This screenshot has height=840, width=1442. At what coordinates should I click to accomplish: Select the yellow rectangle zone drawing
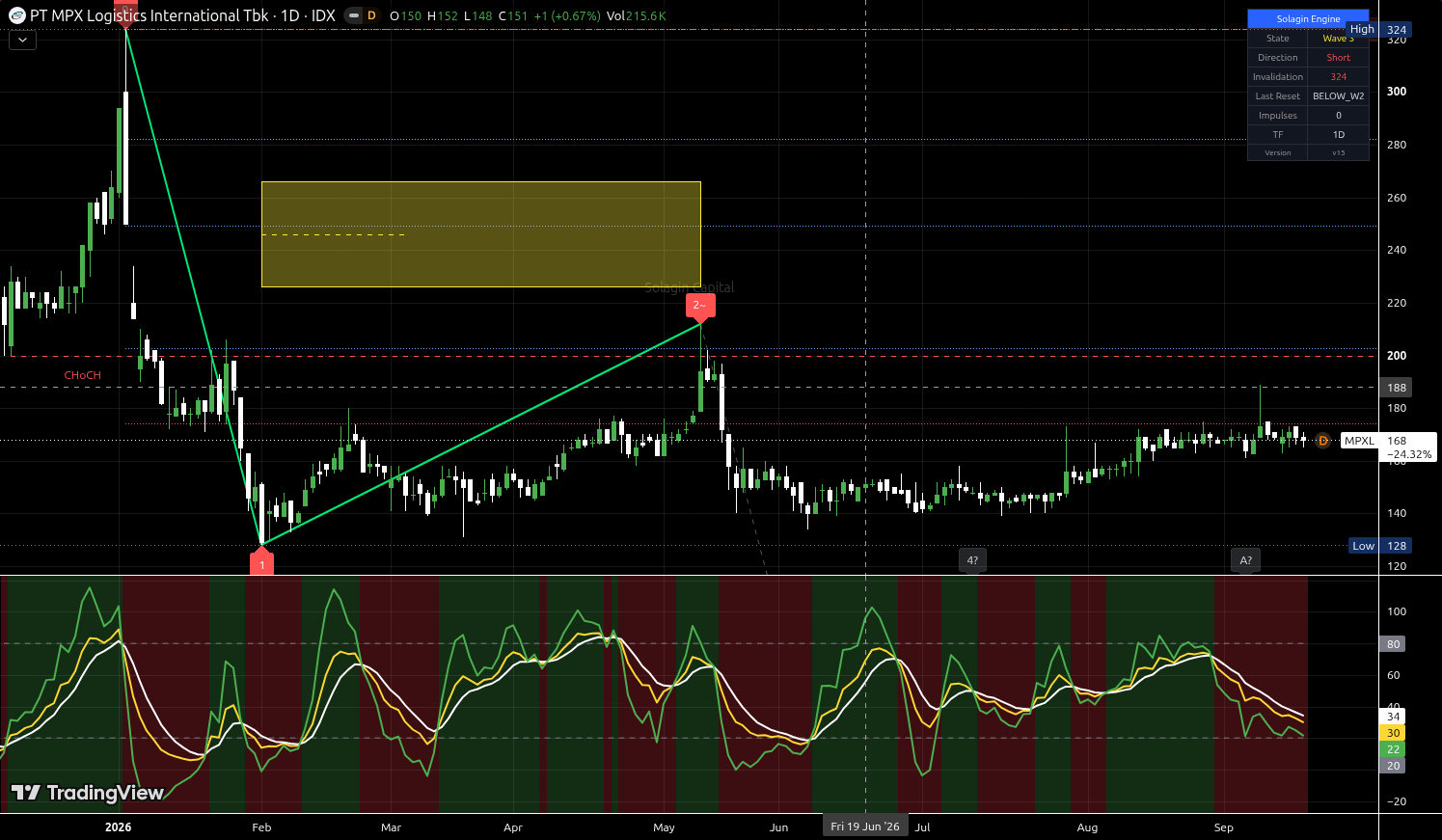pyautogui.click(x=480, y=234)
